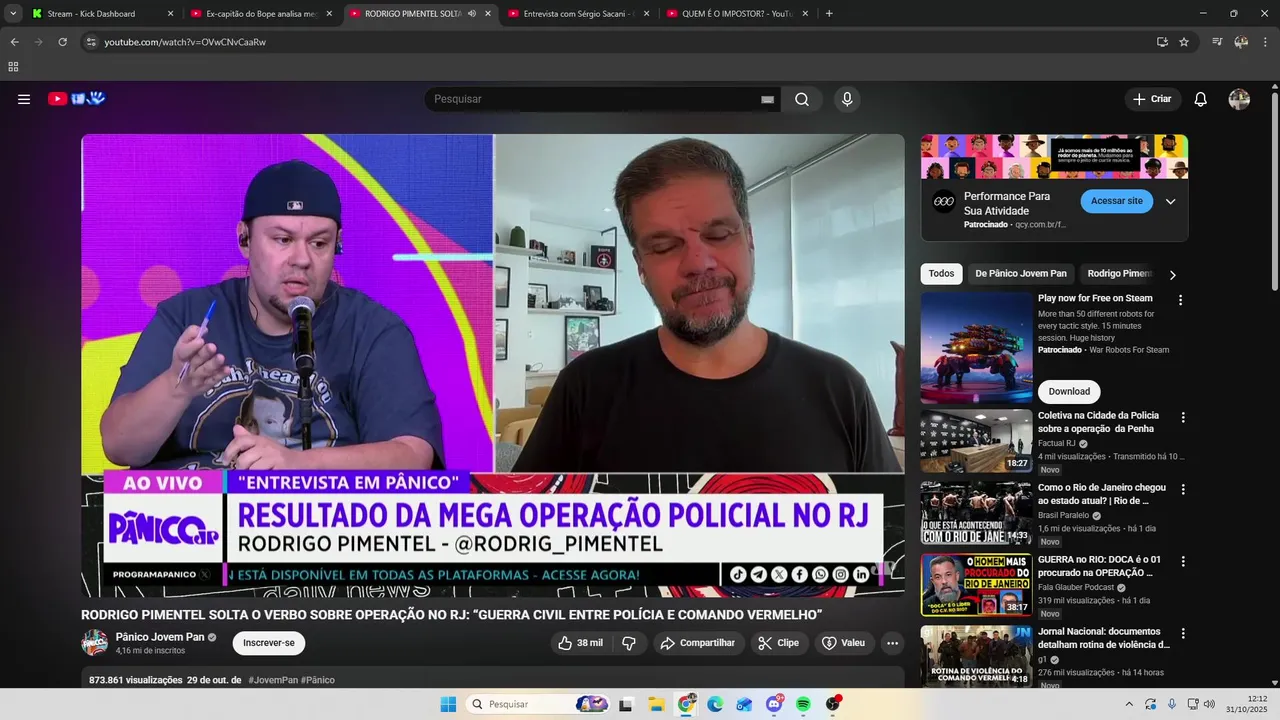Go back in browser history
This screenshot has height=720, width=1280.
click(x=15, y=42)
